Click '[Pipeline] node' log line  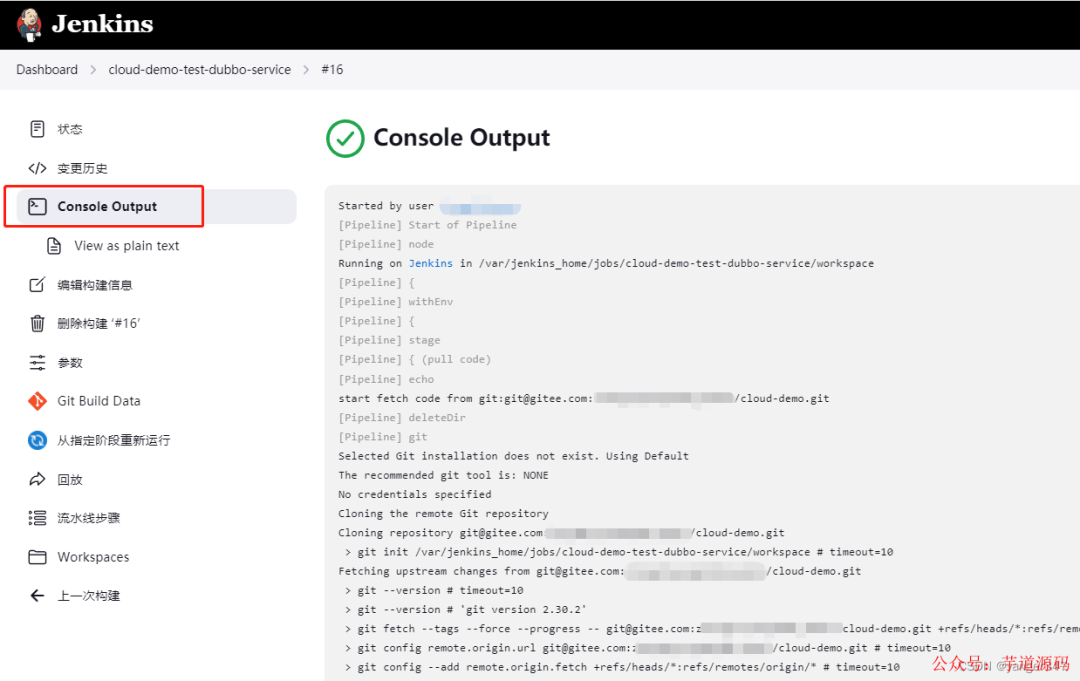[386, 244]
